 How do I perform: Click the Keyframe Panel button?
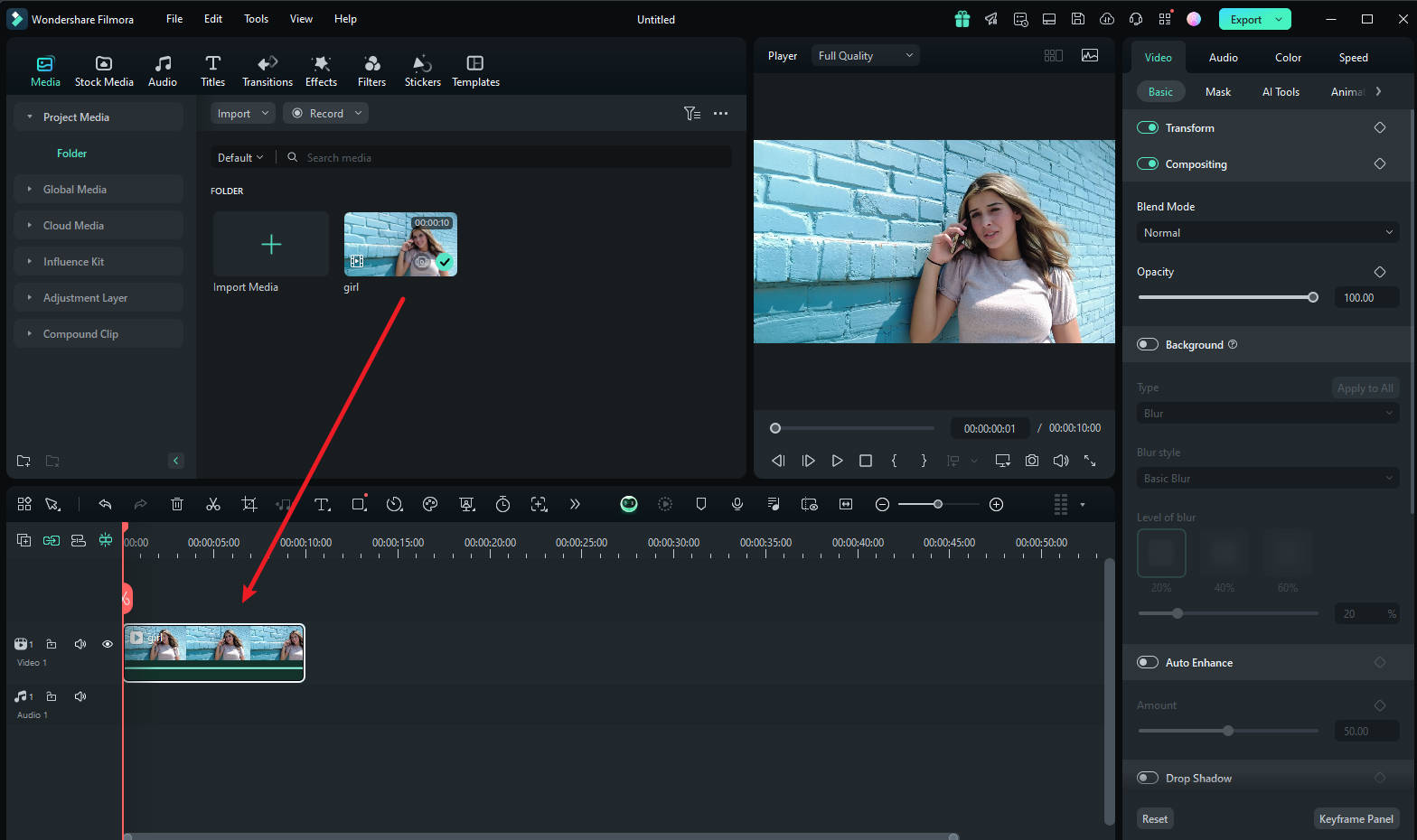tap(1356, 818)
